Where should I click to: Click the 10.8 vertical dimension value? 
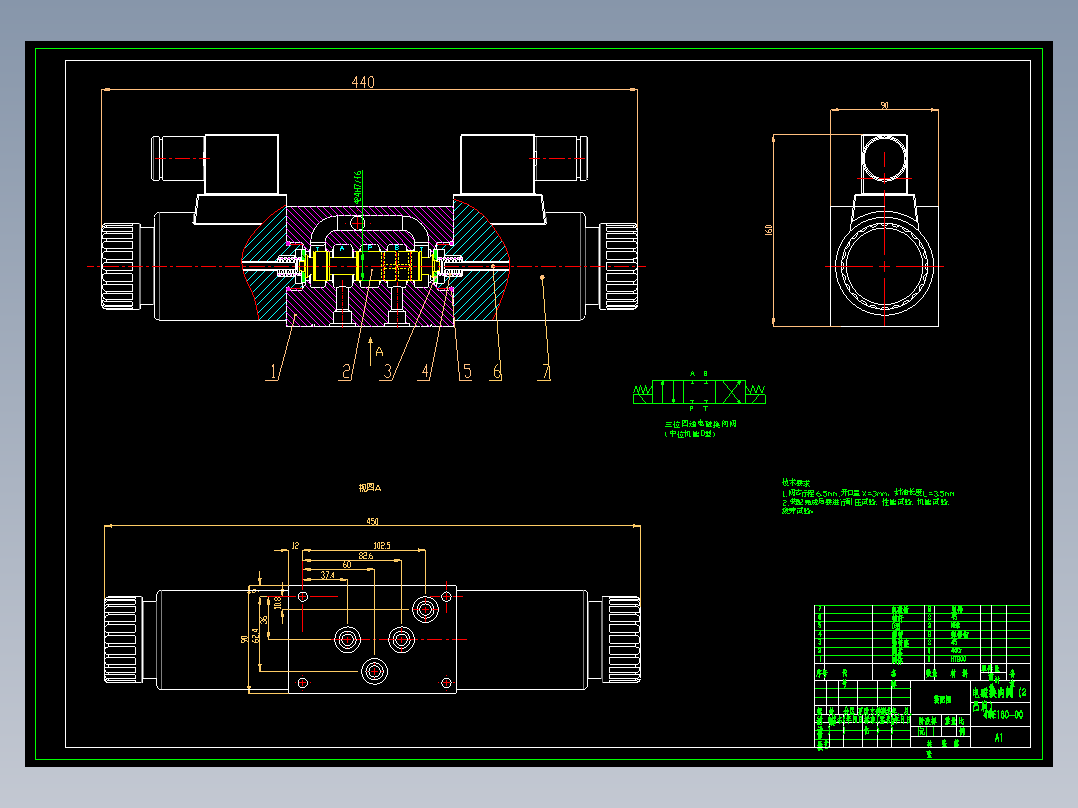click(277, 602)
